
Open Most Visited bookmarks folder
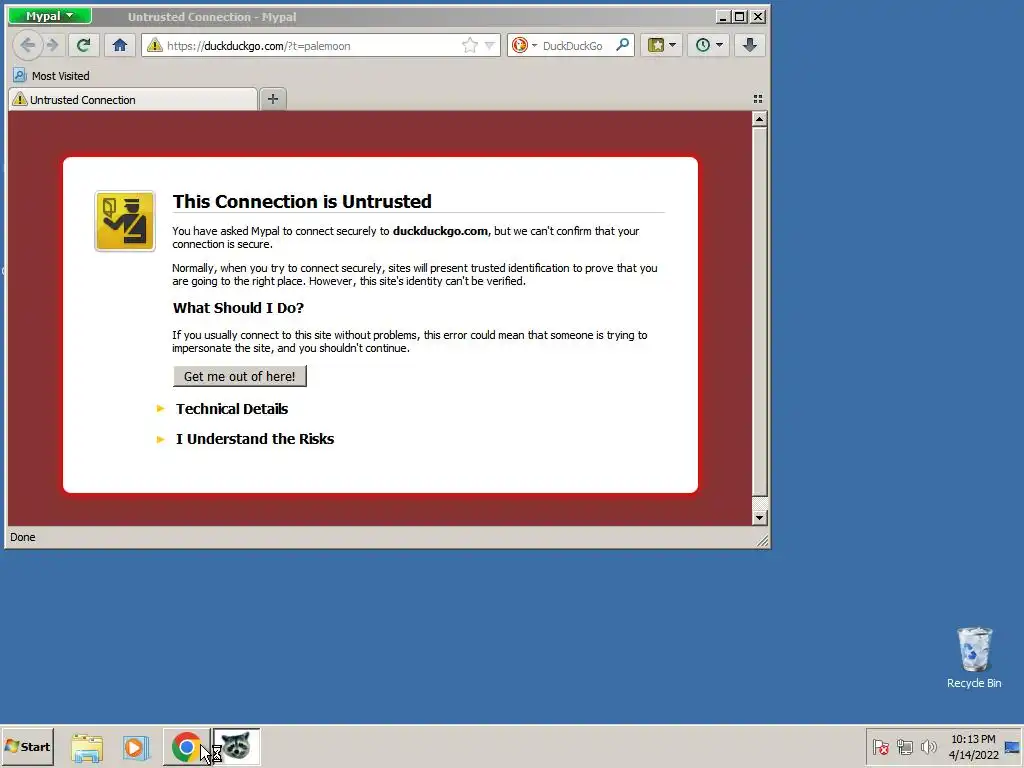coord(52,76)
